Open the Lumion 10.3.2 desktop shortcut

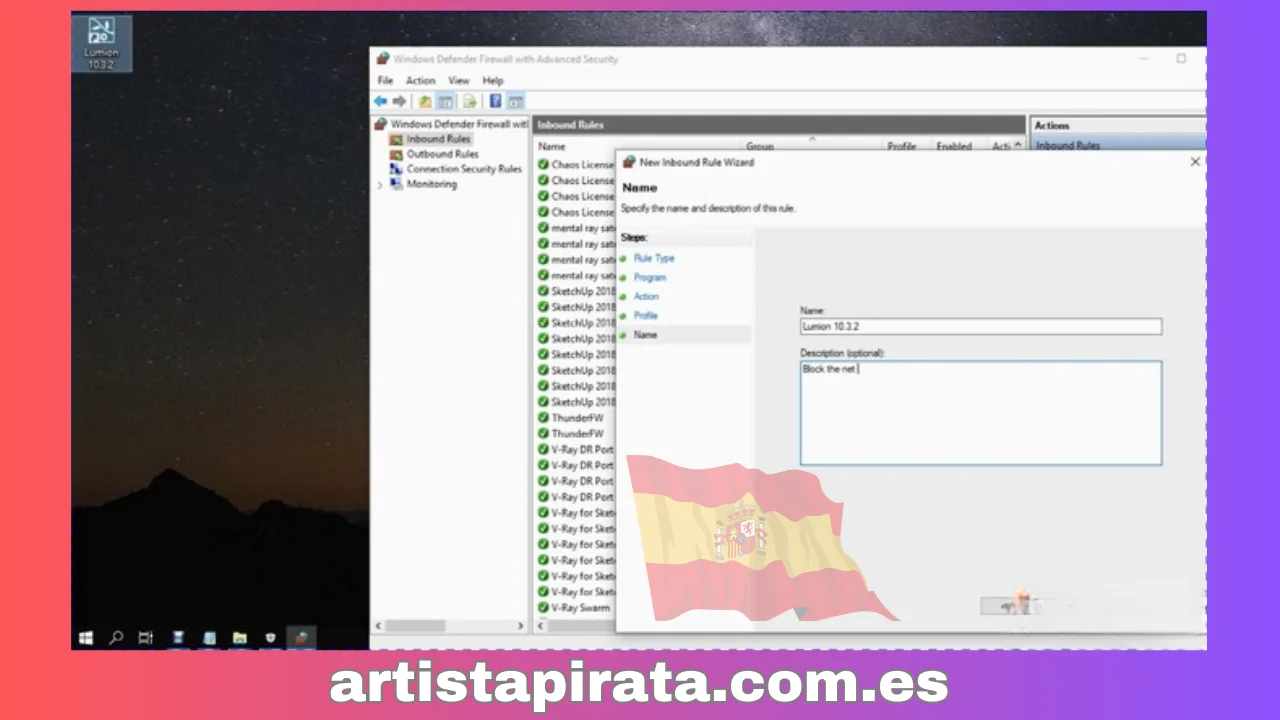(x=101, y=41)
